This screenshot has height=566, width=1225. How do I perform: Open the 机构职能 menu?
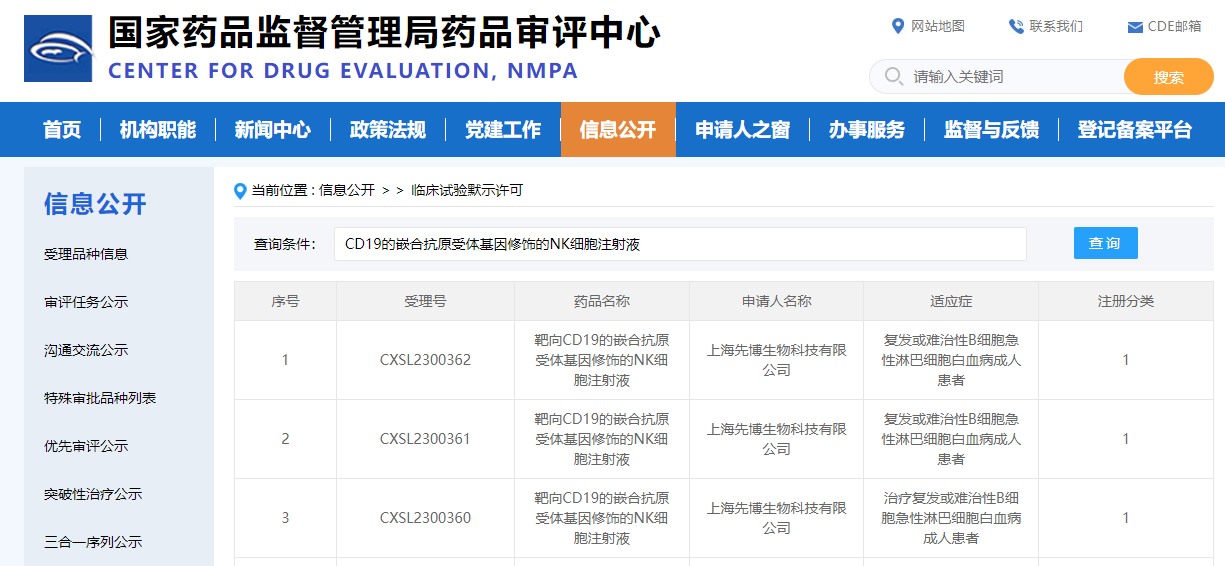pyautogui.click(x=158, y=130)
